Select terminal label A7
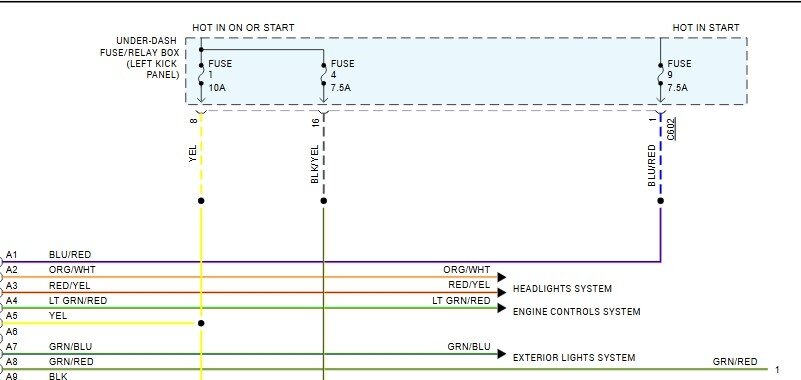 [11, 347]
